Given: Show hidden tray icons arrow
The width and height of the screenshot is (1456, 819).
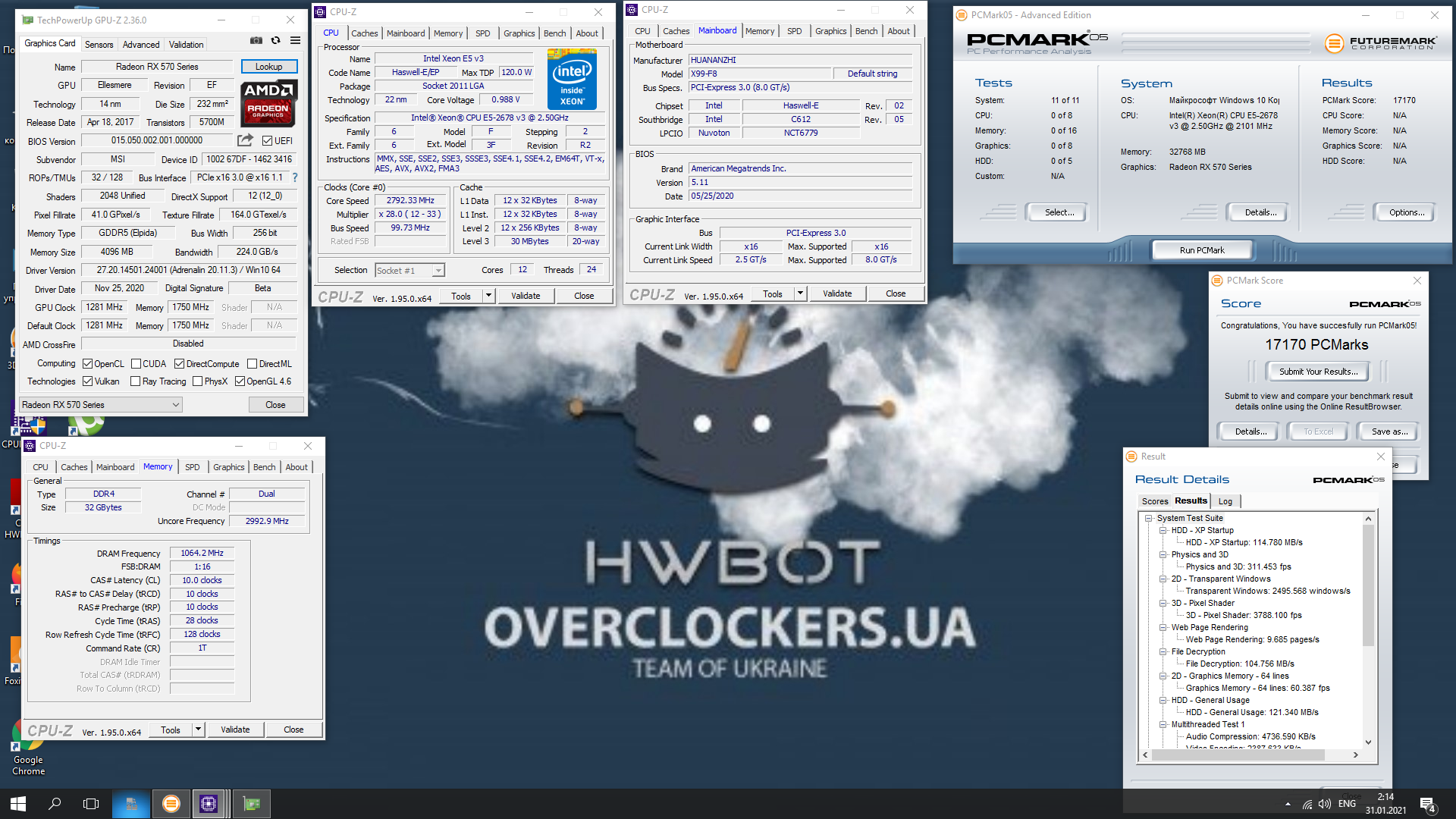Looking at the screenshot, I should pyautogui.click(x=1288, y=804).
